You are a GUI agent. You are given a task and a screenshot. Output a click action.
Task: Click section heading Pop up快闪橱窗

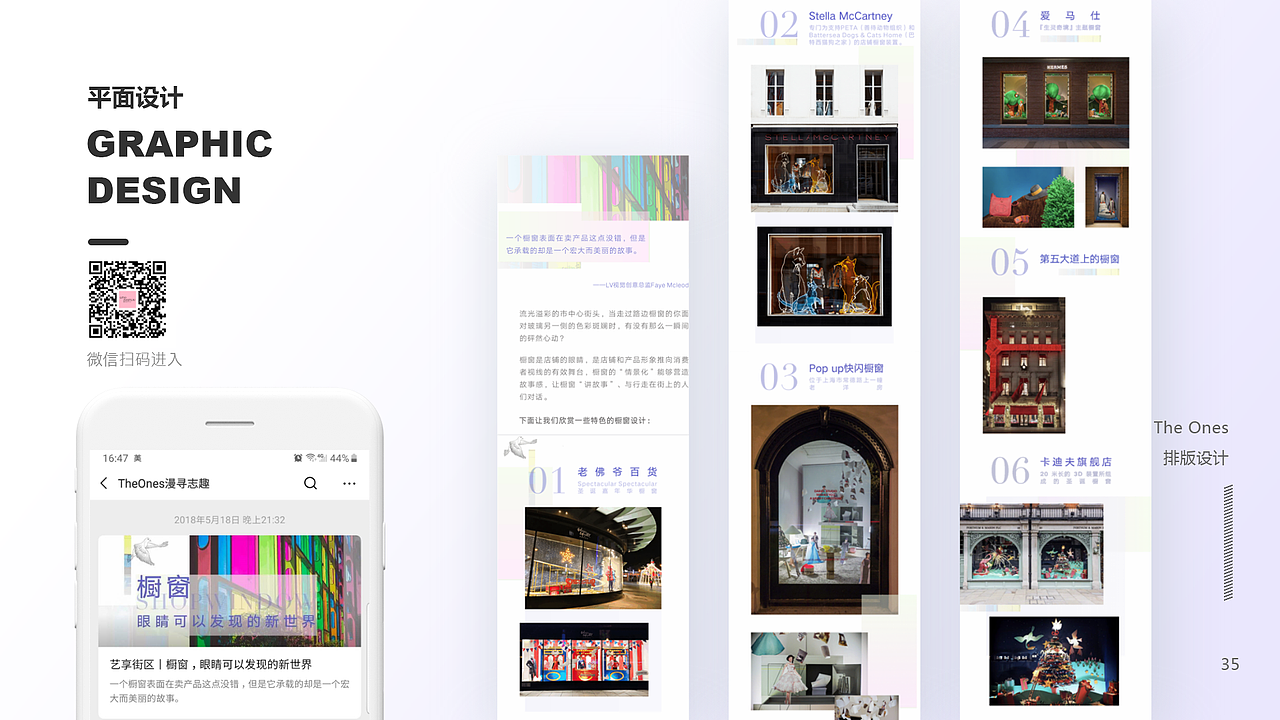[x=846, y=368]
